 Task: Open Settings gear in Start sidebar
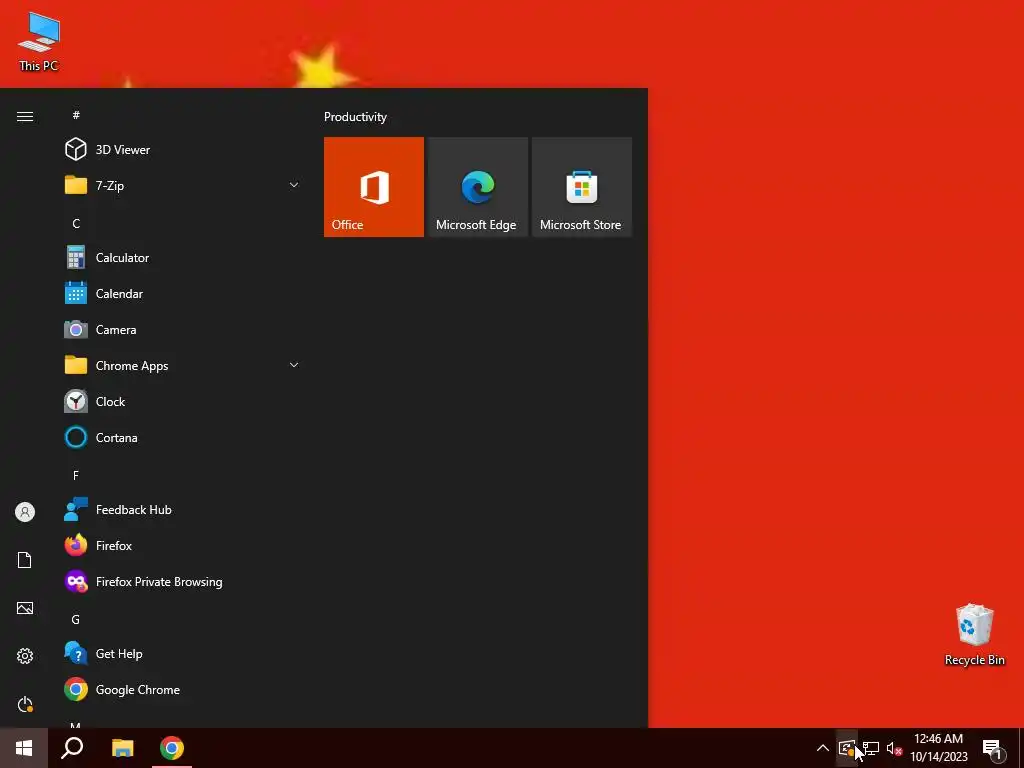[25, 656]
